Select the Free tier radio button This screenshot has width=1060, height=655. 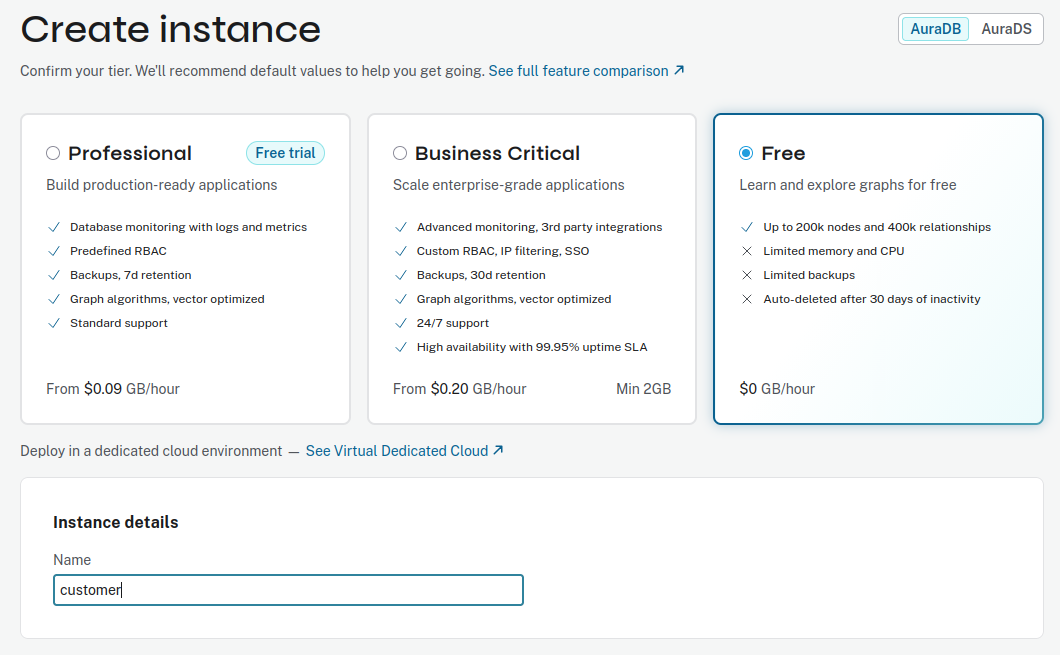746,153
